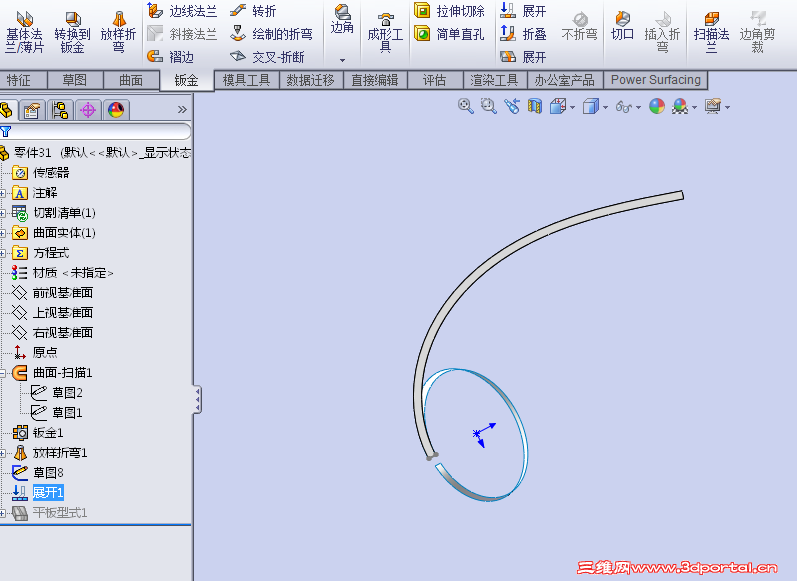The width and height of the screenshot is (797, 581).
Task: Choose the Lofted Bend (放样折弯) tool
Action: (118, 32)
